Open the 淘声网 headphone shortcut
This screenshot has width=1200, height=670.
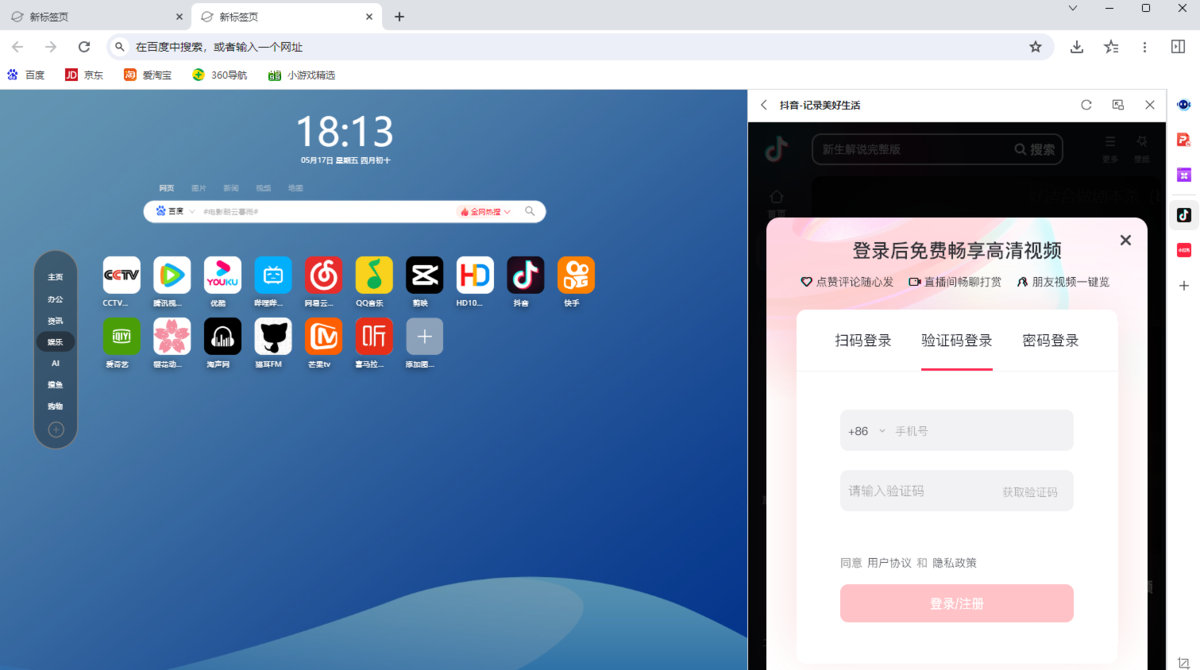pos(222,337)
